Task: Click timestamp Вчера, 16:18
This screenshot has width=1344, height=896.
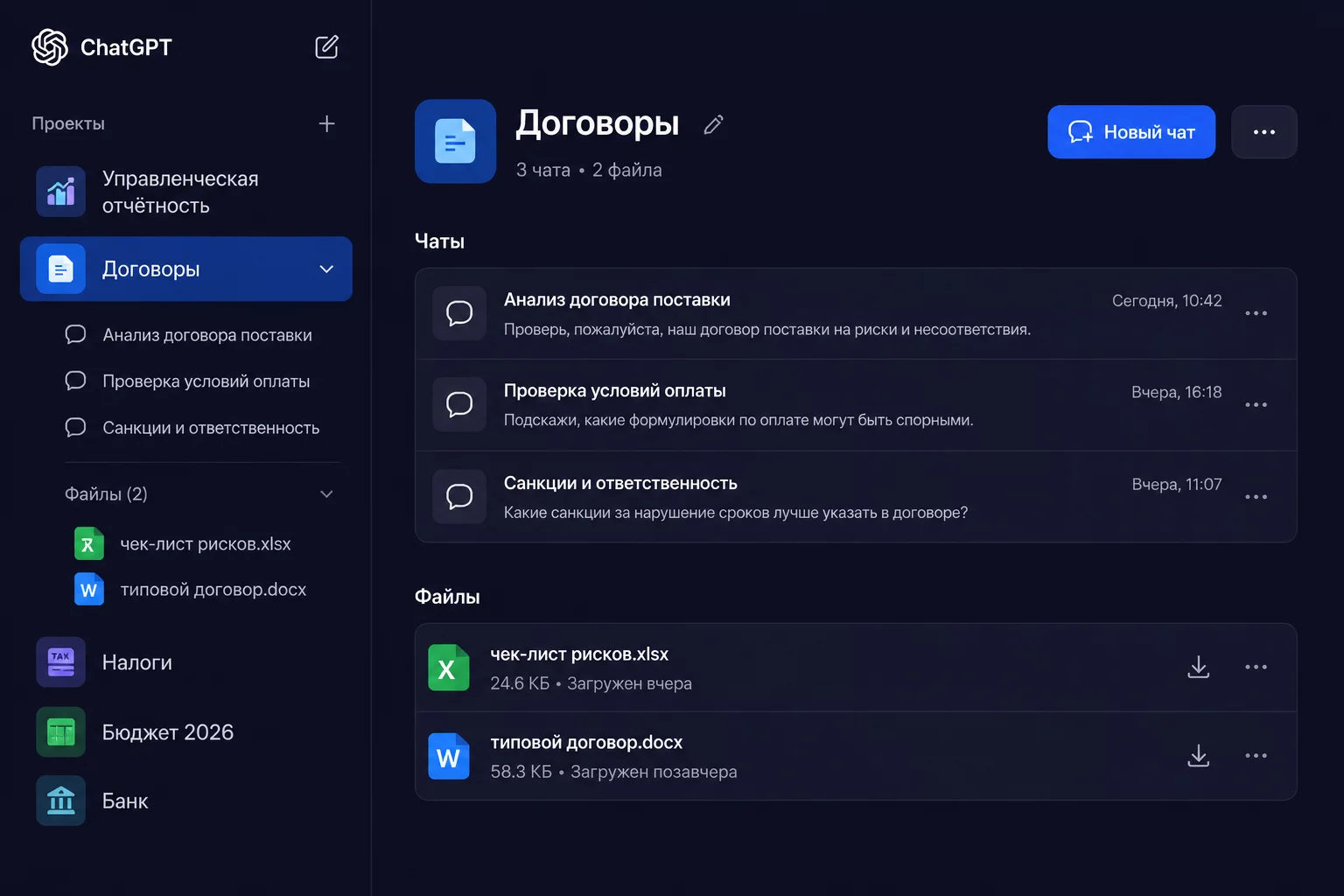Action: [x=1176, y=392]
